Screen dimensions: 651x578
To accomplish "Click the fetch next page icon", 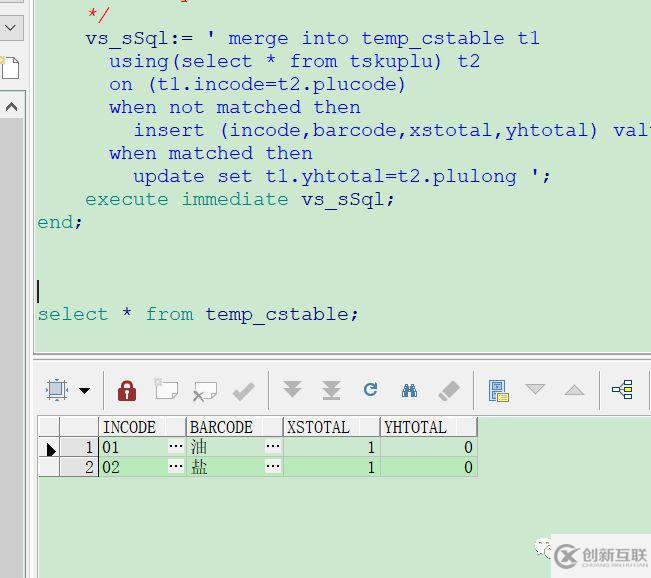I will pyautogui.click(x=292, y=389).
